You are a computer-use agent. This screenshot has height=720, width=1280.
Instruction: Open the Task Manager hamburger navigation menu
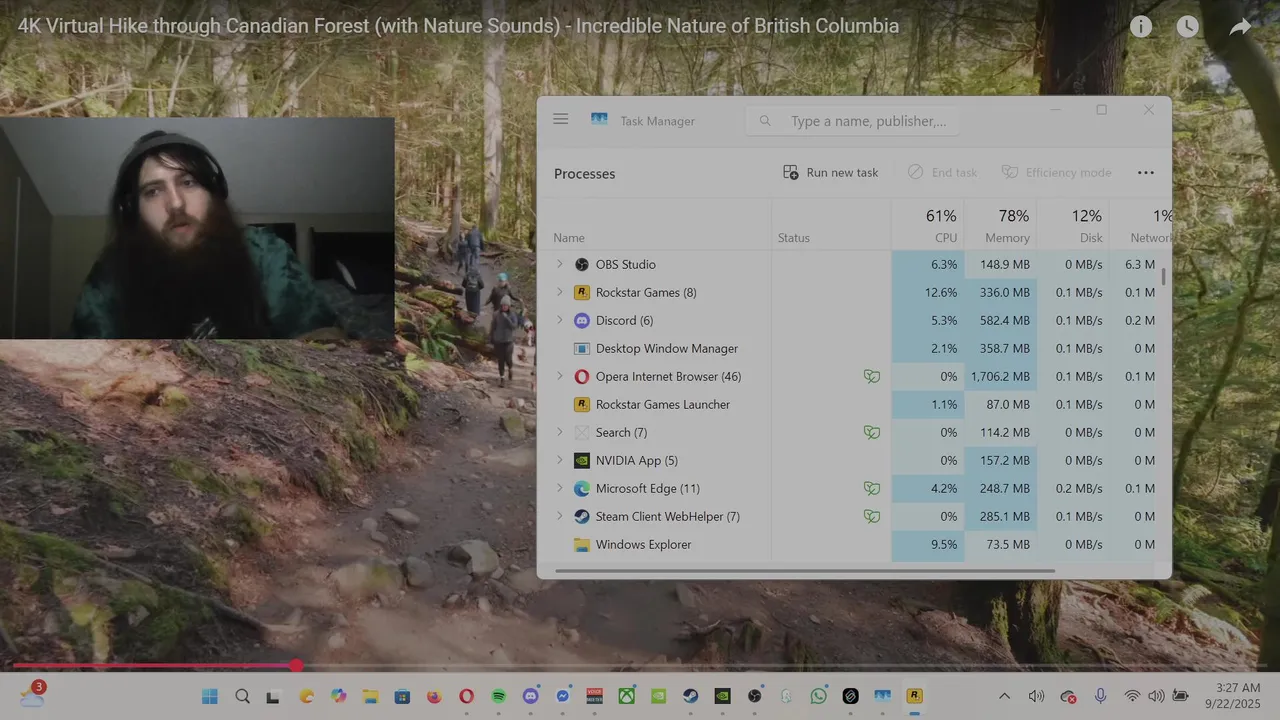[x=560, y=119]
